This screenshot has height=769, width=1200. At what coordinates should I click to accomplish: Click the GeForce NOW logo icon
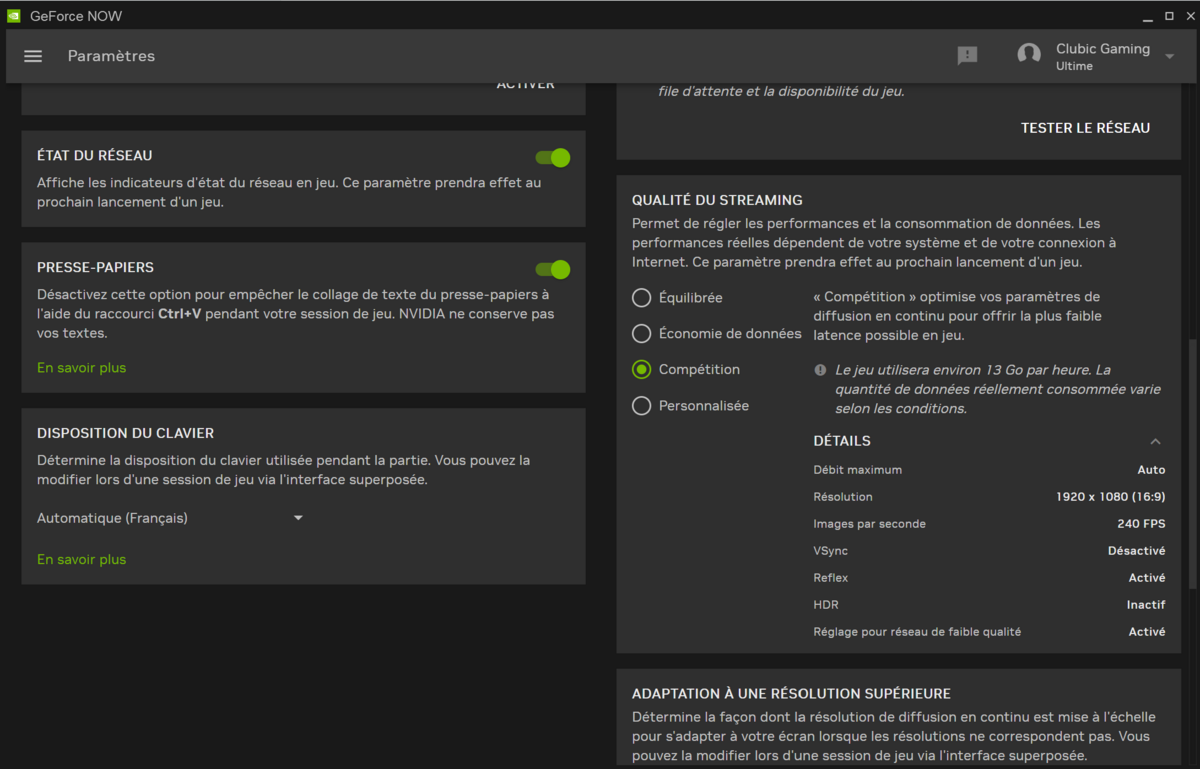point(13,16)
